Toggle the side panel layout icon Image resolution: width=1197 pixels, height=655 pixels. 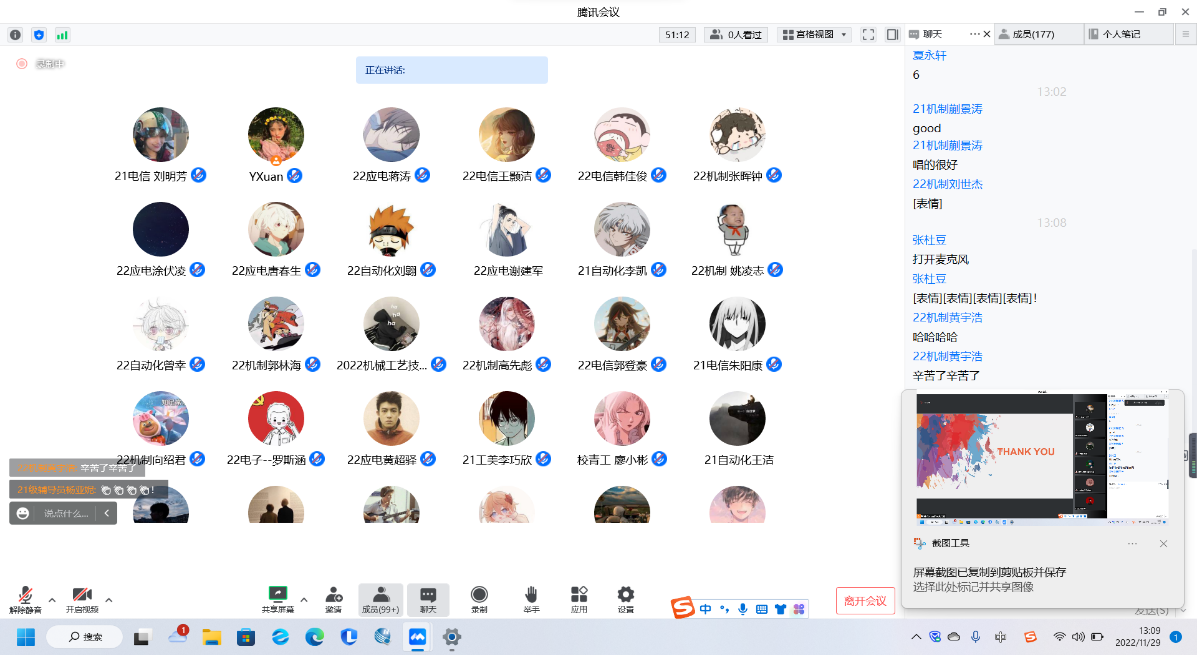(892, 34)
